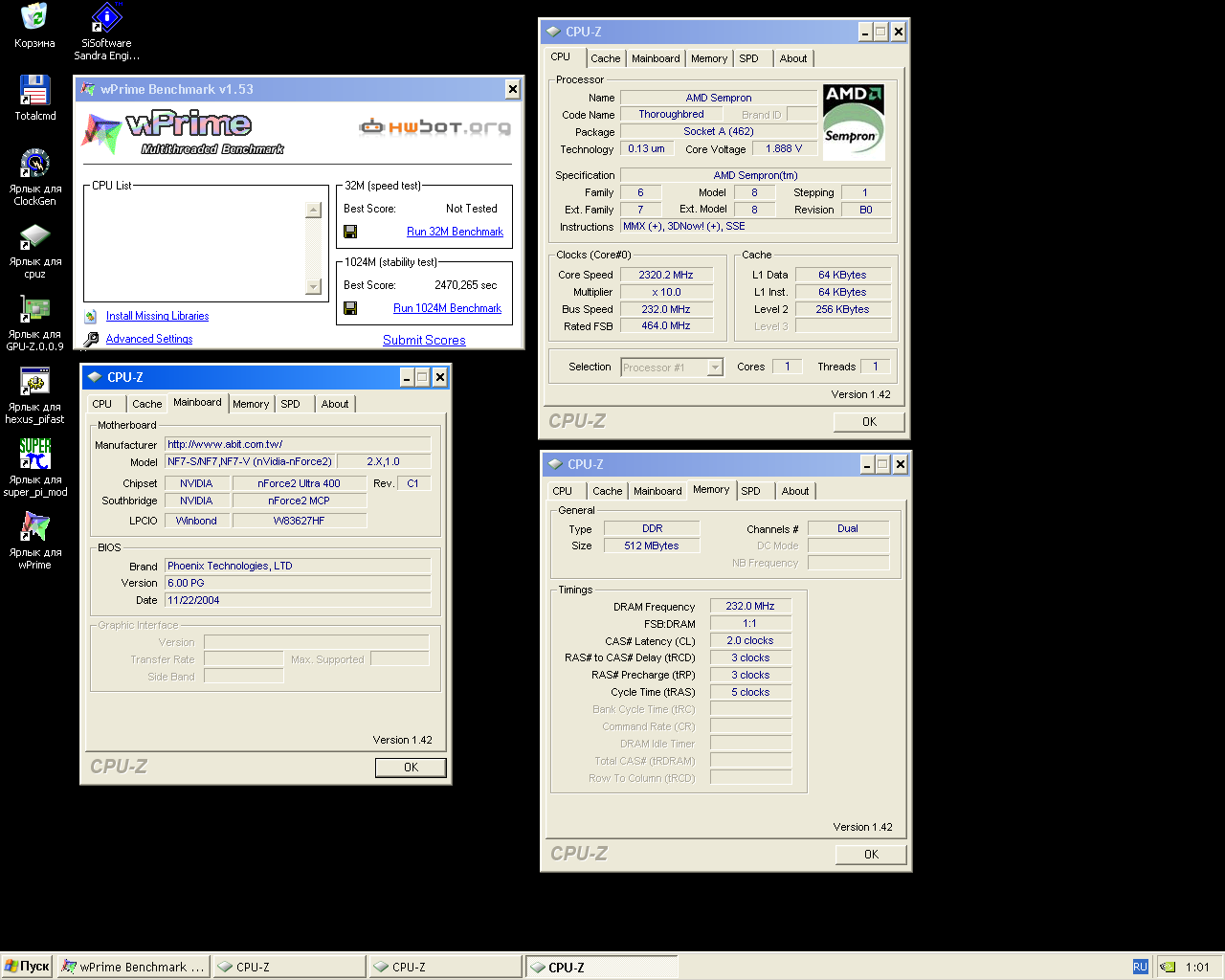1225x980 pixels.
Task: Open SPD tab in the Memory CPU-Z window
Action: (751, 491)
